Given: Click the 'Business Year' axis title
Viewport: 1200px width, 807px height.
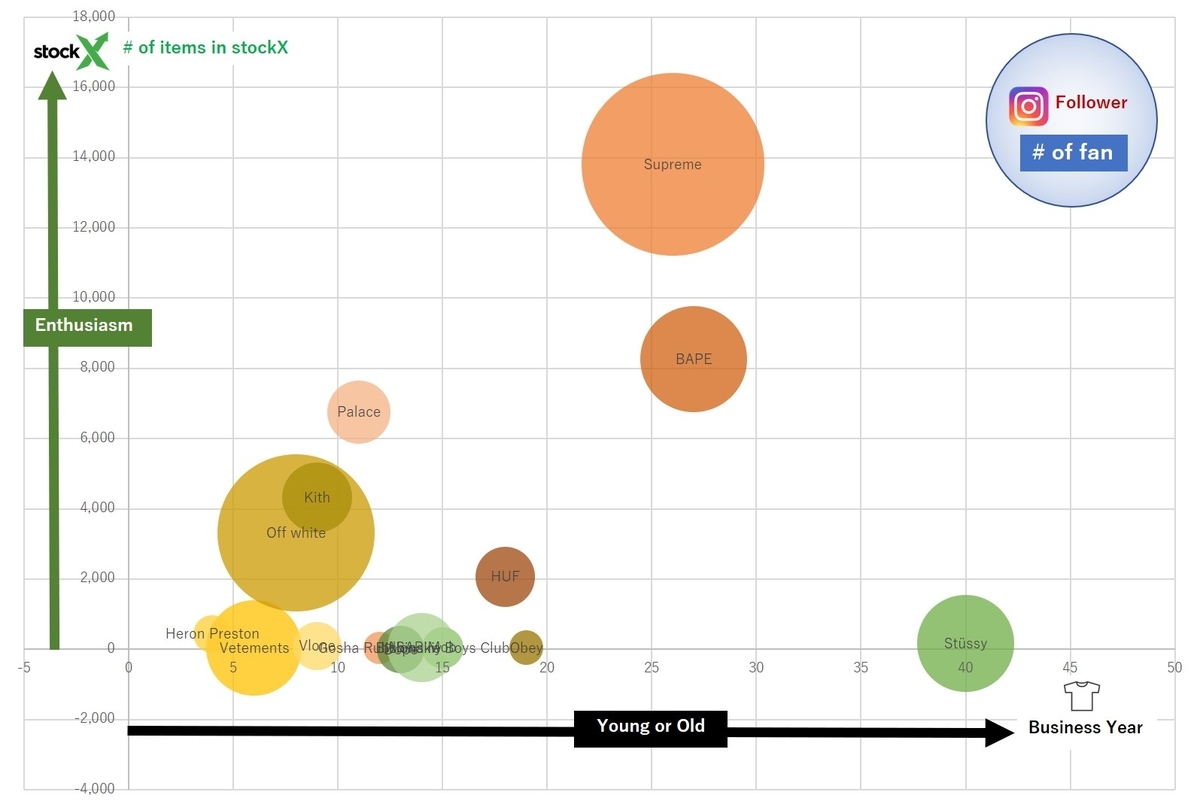Looking at the screenshot, I should click(x=1085, y=728).
